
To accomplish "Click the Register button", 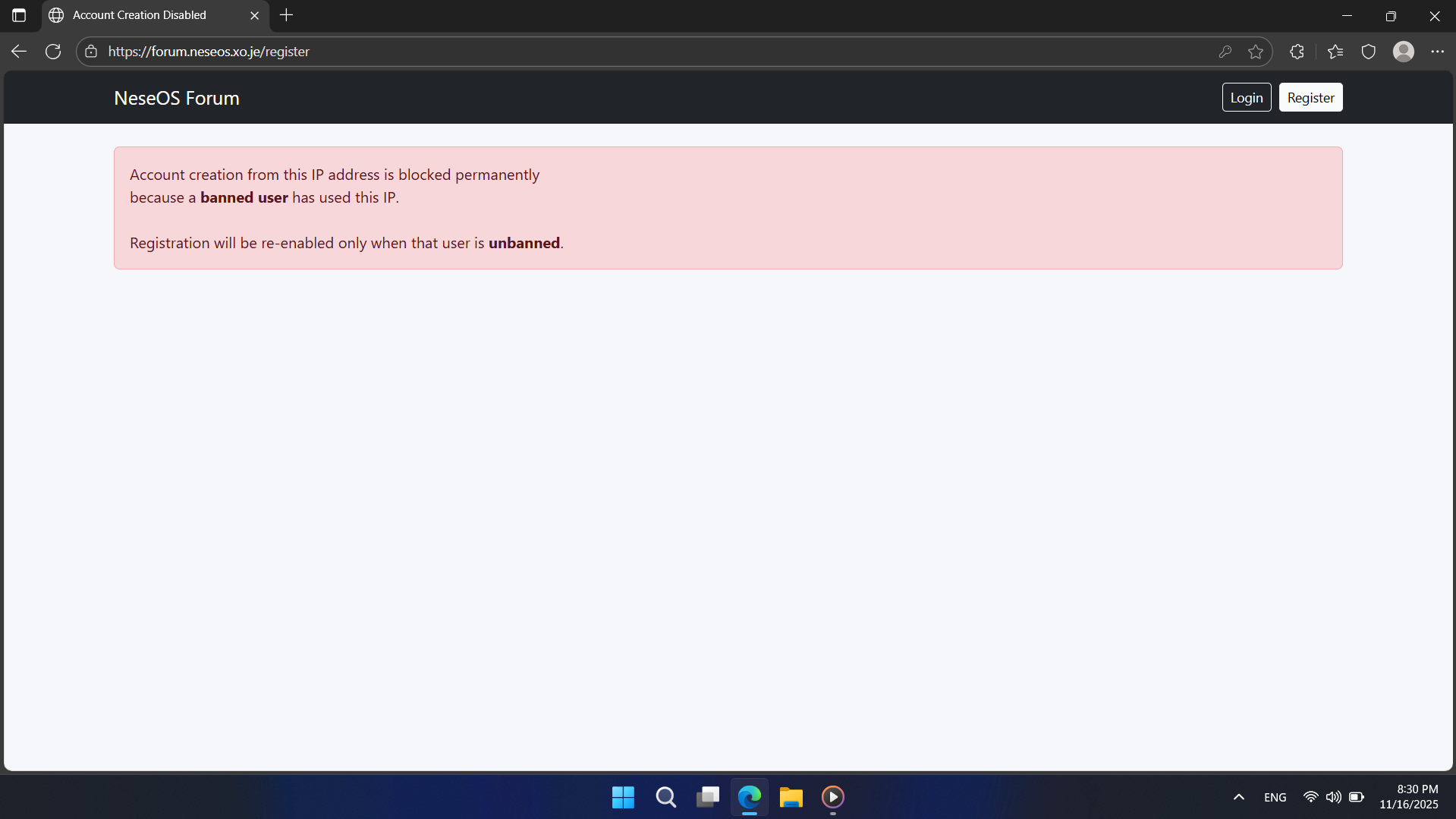I will pyautogui.click(x=1310, y=98).
